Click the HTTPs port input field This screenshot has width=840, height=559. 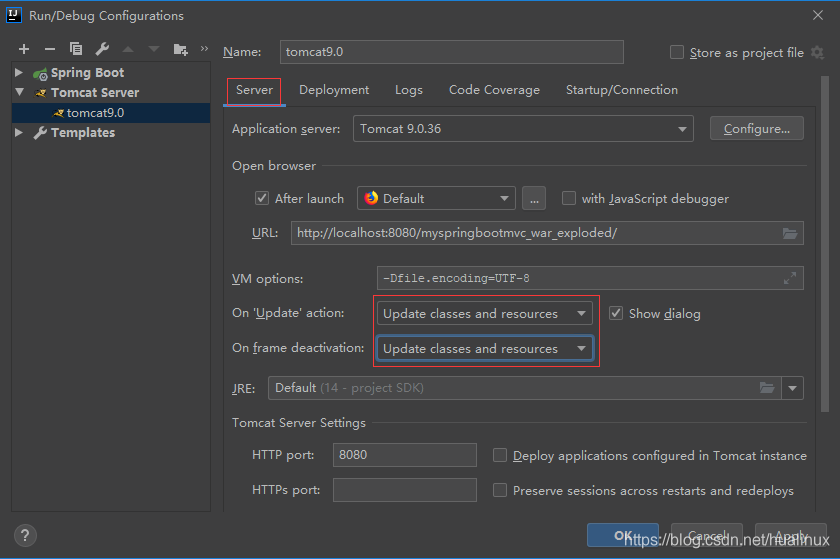404,490
